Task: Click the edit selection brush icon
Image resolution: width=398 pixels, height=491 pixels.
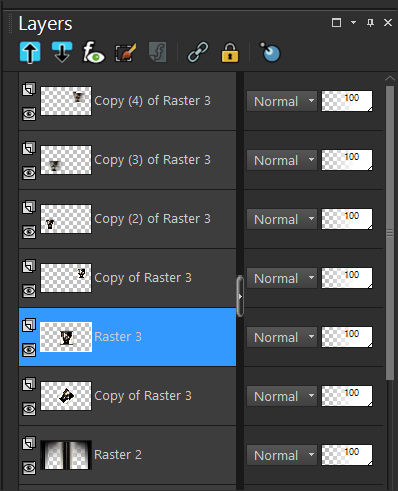Action: click(x=126, y=52)
